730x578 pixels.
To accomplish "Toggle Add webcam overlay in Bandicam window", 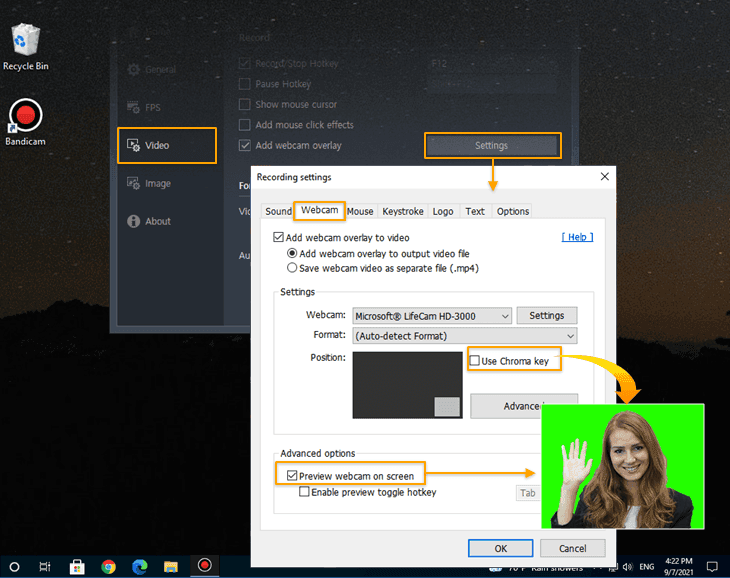I will (x=244, y=145).
